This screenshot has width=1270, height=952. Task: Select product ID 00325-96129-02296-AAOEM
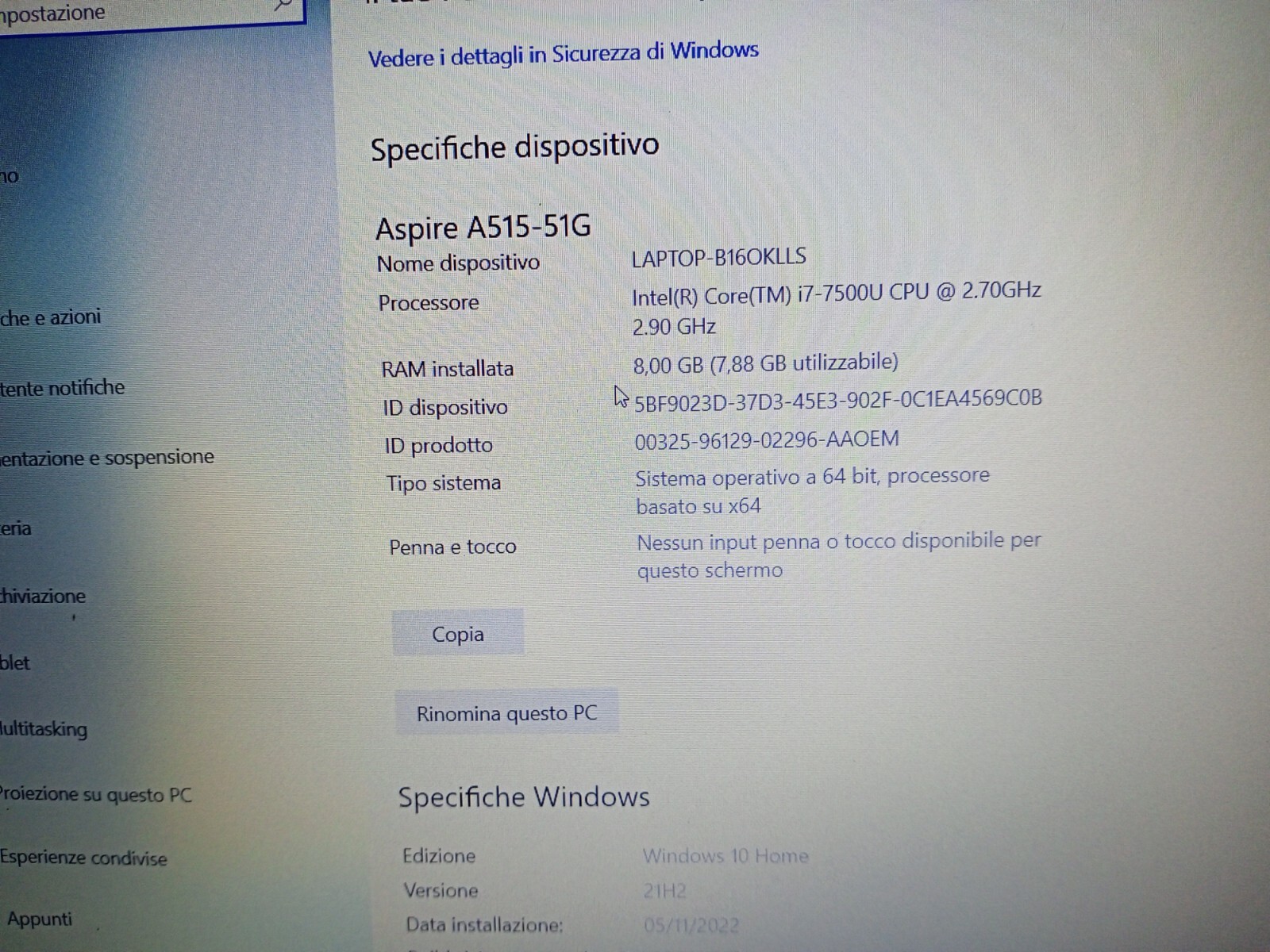(x=767, y=440)
